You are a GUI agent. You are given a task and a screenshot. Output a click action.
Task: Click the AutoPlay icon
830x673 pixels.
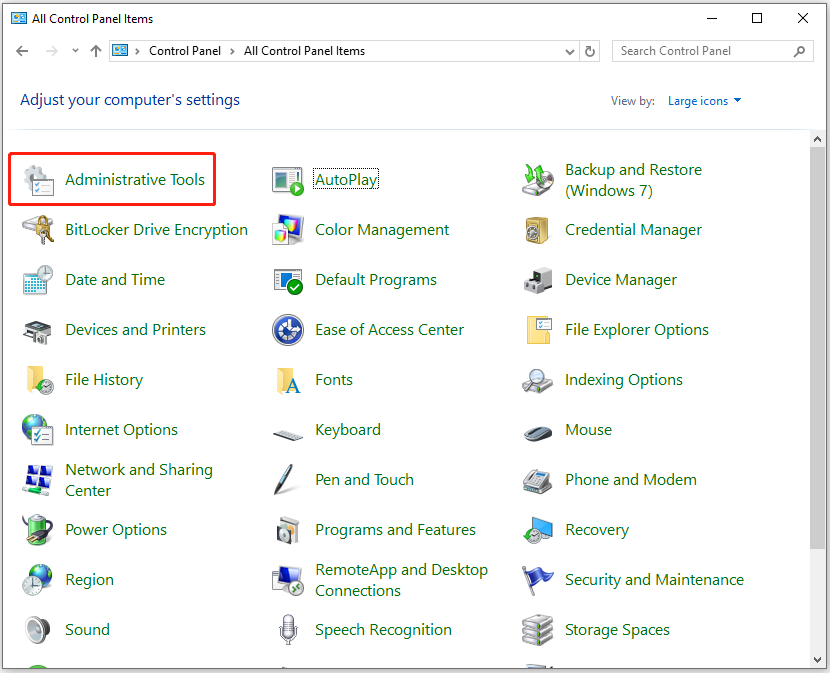pyautogui.click(x=288, y=180)
